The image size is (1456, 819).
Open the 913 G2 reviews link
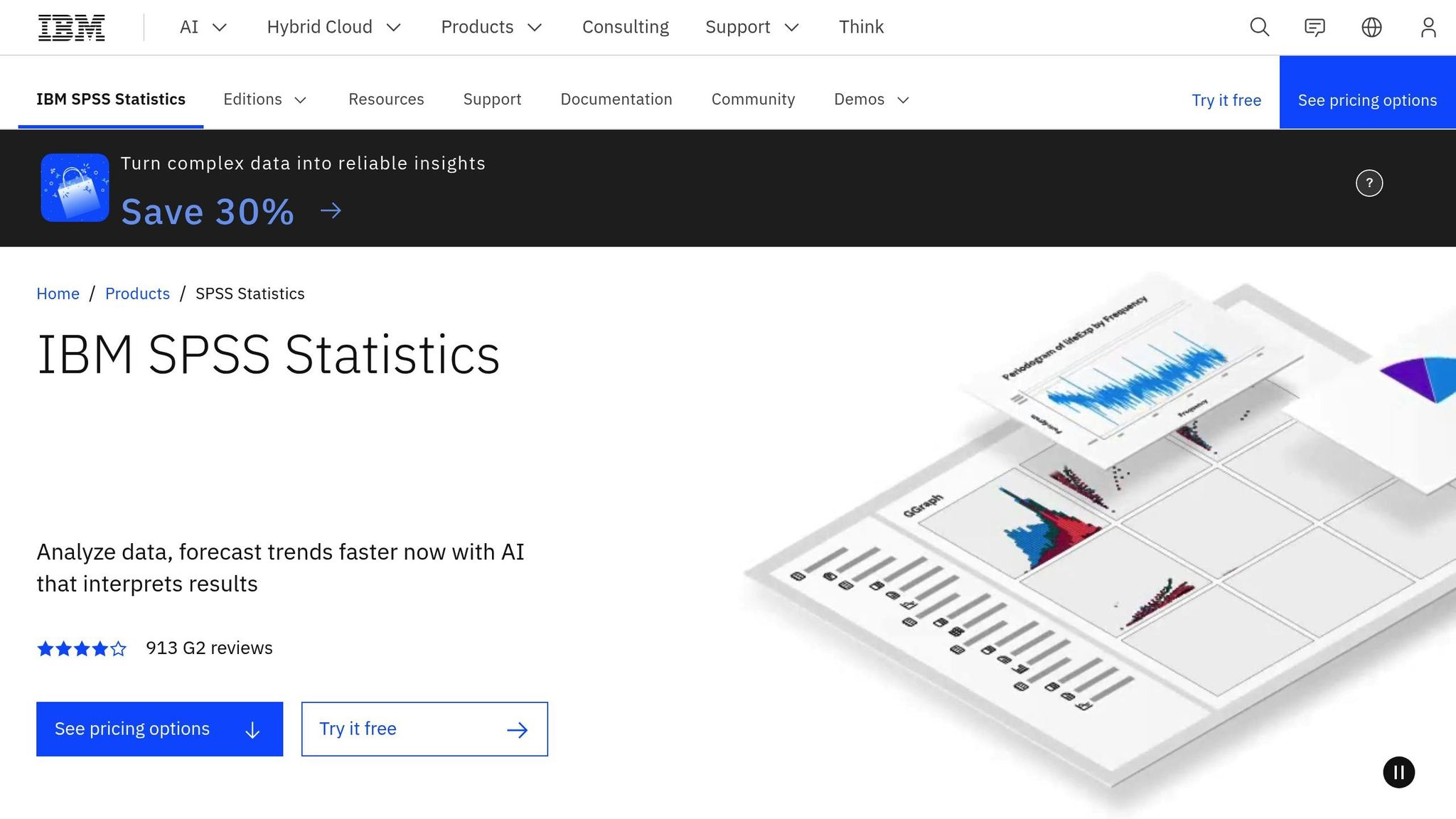point(209,648)
